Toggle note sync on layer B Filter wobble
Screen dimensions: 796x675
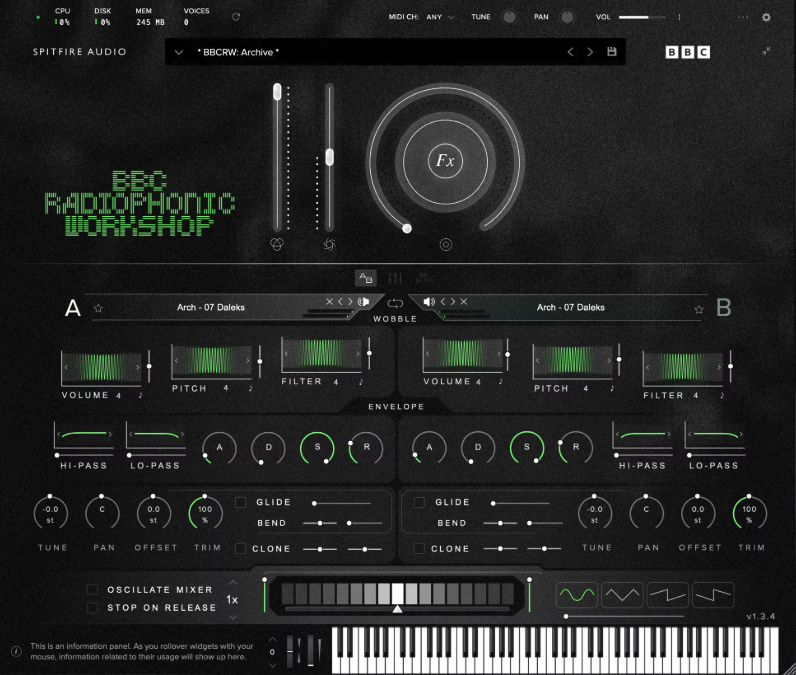(722, 395)
